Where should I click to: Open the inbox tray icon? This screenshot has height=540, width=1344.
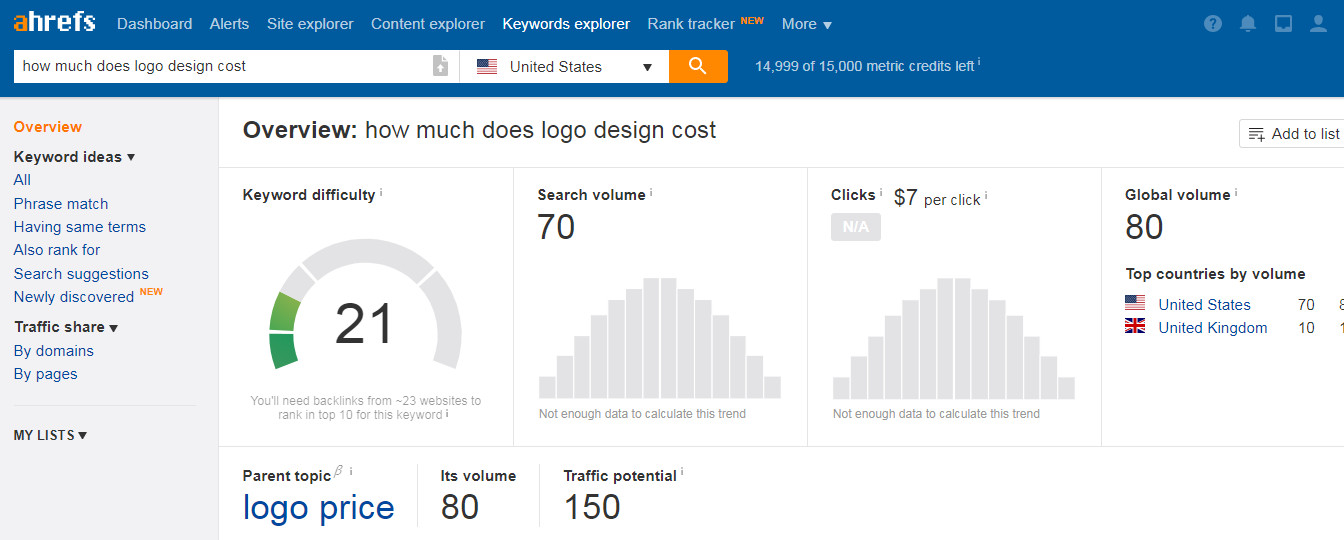(1283, 23)
